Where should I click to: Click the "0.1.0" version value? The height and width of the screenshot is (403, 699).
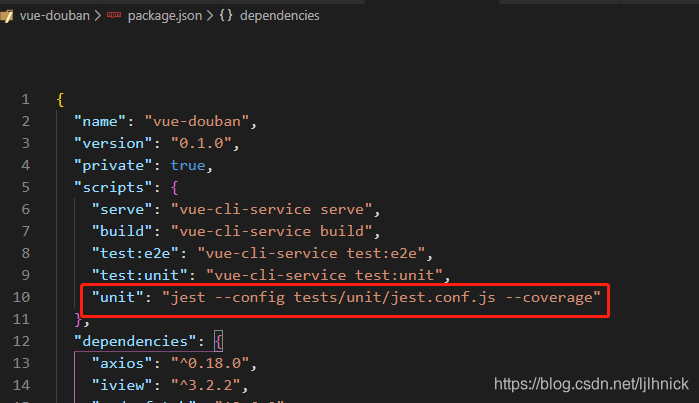point(201,144)
